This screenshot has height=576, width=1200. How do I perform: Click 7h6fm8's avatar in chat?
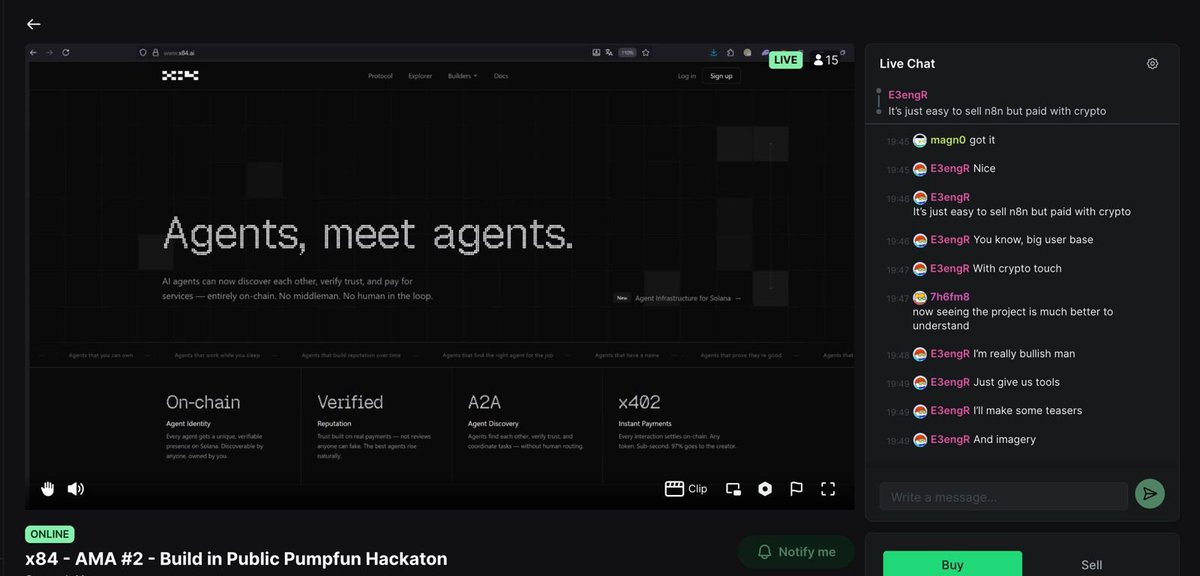(x=920, y=297)
